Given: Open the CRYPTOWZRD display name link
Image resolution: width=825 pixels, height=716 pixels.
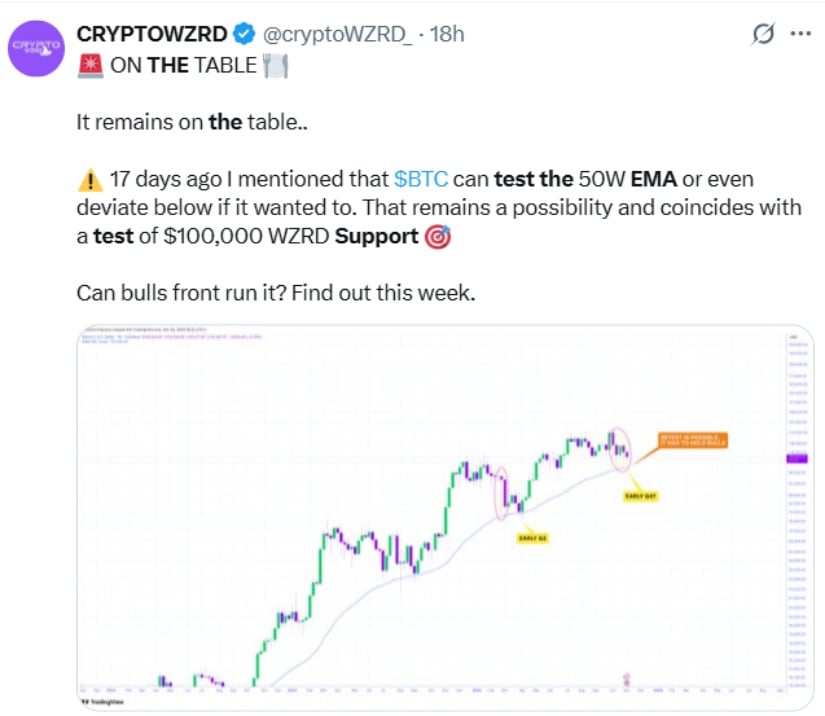Looking at the screenshot, I should pyautogui.click(x=152, y=34).
